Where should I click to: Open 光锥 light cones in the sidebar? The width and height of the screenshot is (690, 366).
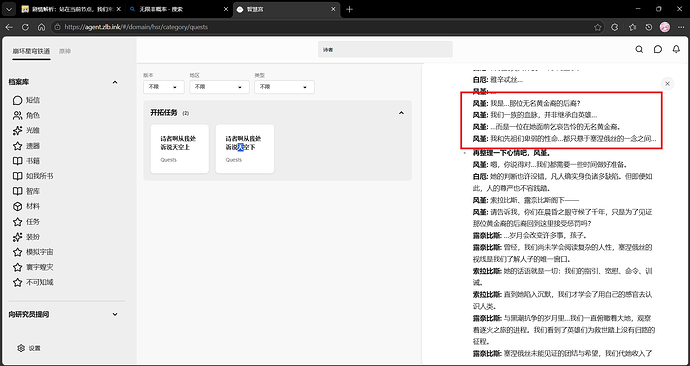click(26, 131)
